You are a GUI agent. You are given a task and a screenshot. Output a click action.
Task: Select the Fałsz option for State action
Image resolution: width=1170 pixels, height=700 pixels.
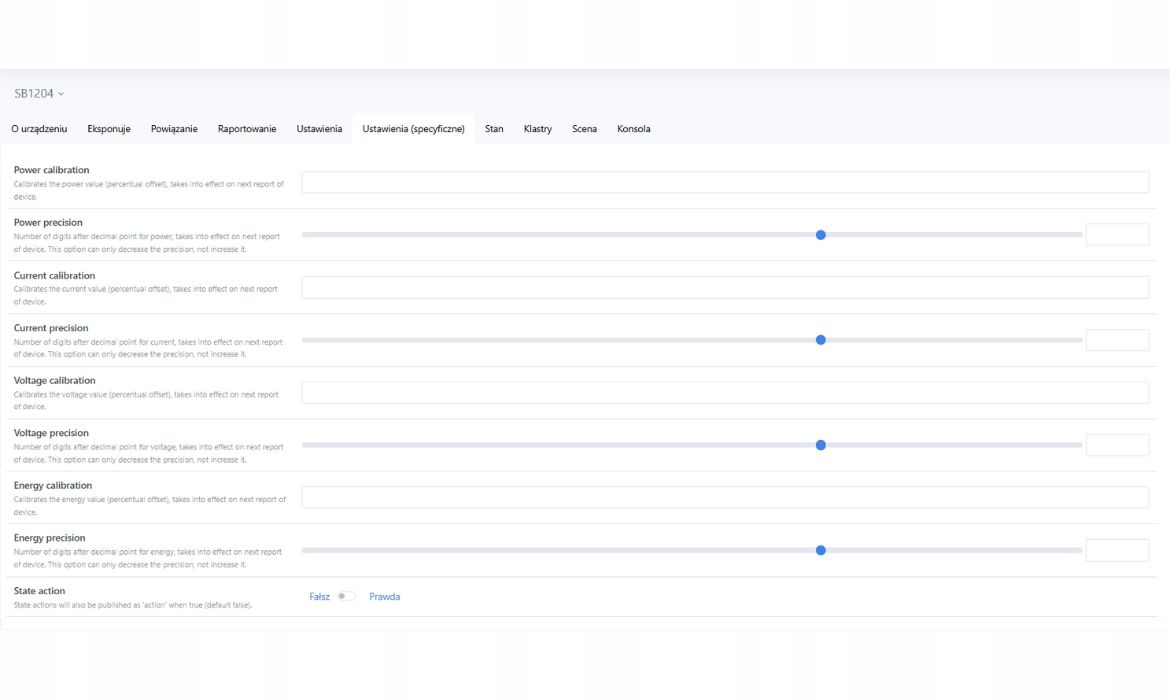click(319, 597)
